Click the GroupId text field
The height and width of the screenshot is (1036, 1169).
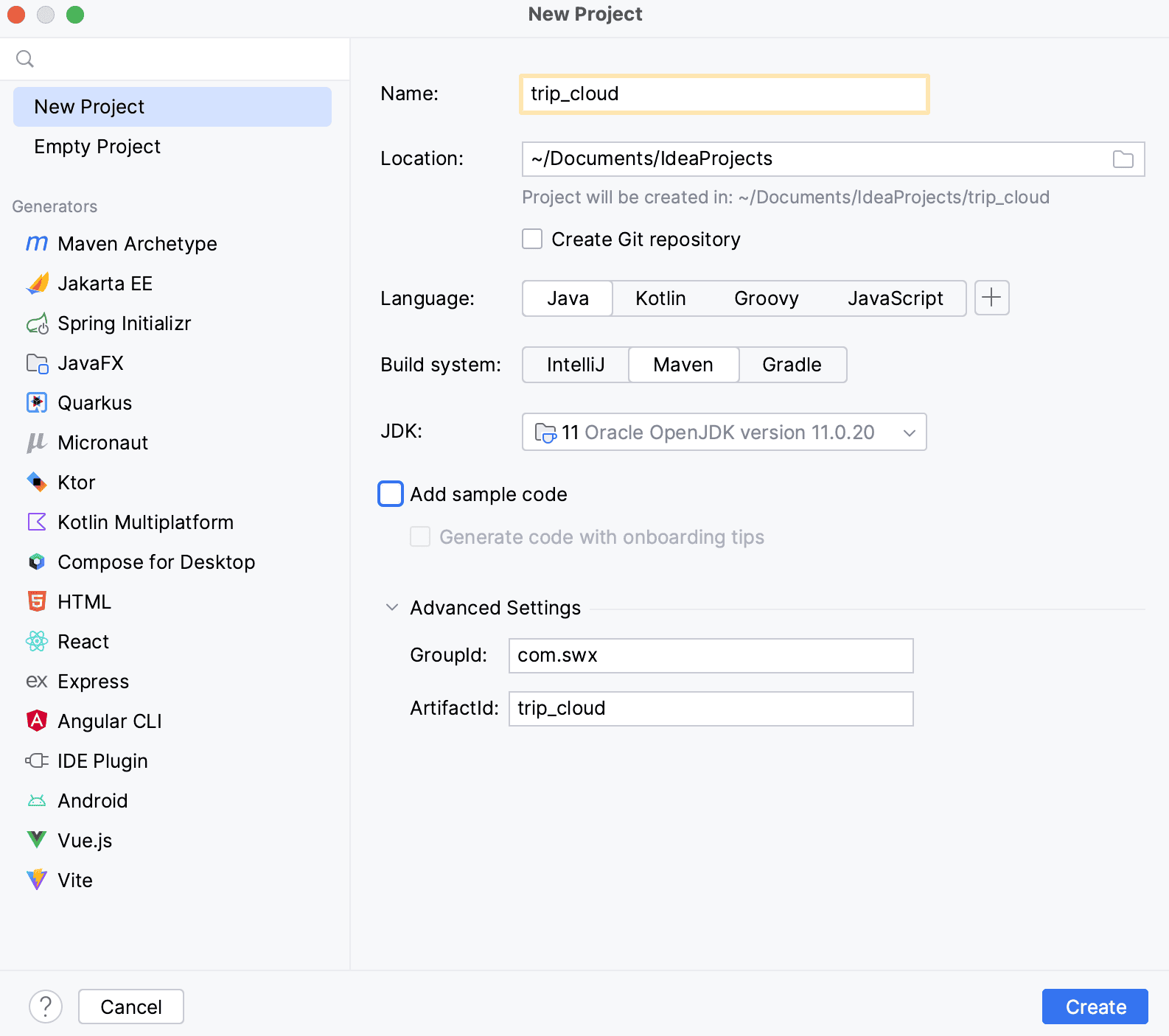[x=711, y=656]
